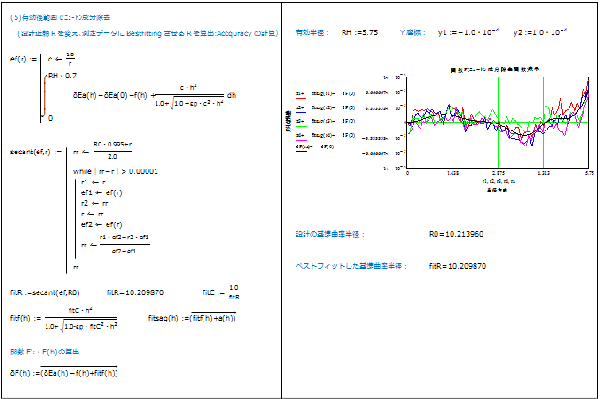
Task: Select the y1 lower limit definition
Action: coord(468,33)
